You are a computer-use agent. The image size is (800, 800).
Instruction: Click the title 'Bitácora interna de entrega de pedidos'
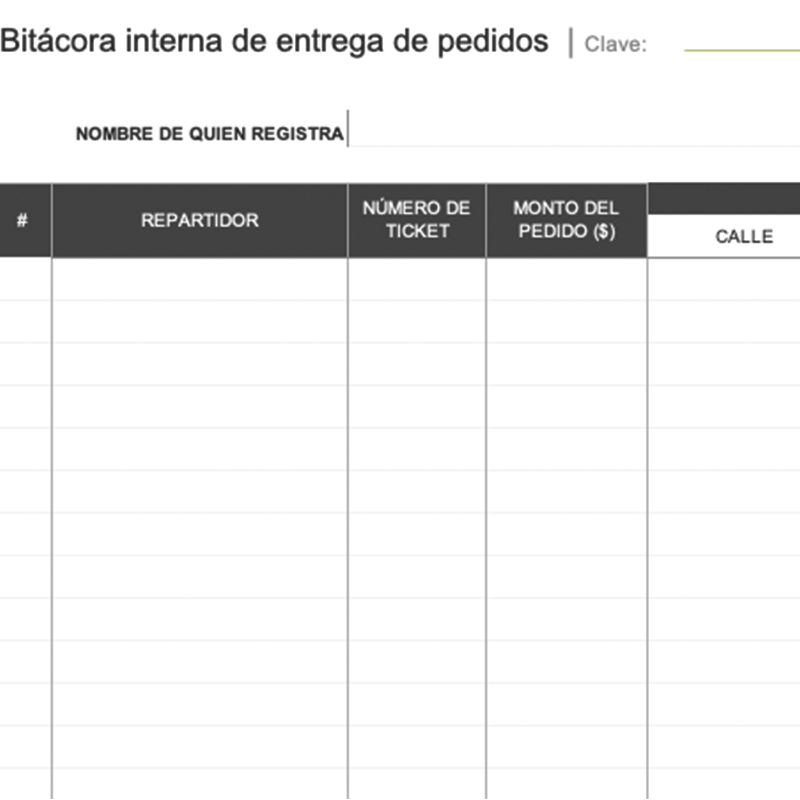[x=275, y=41]
